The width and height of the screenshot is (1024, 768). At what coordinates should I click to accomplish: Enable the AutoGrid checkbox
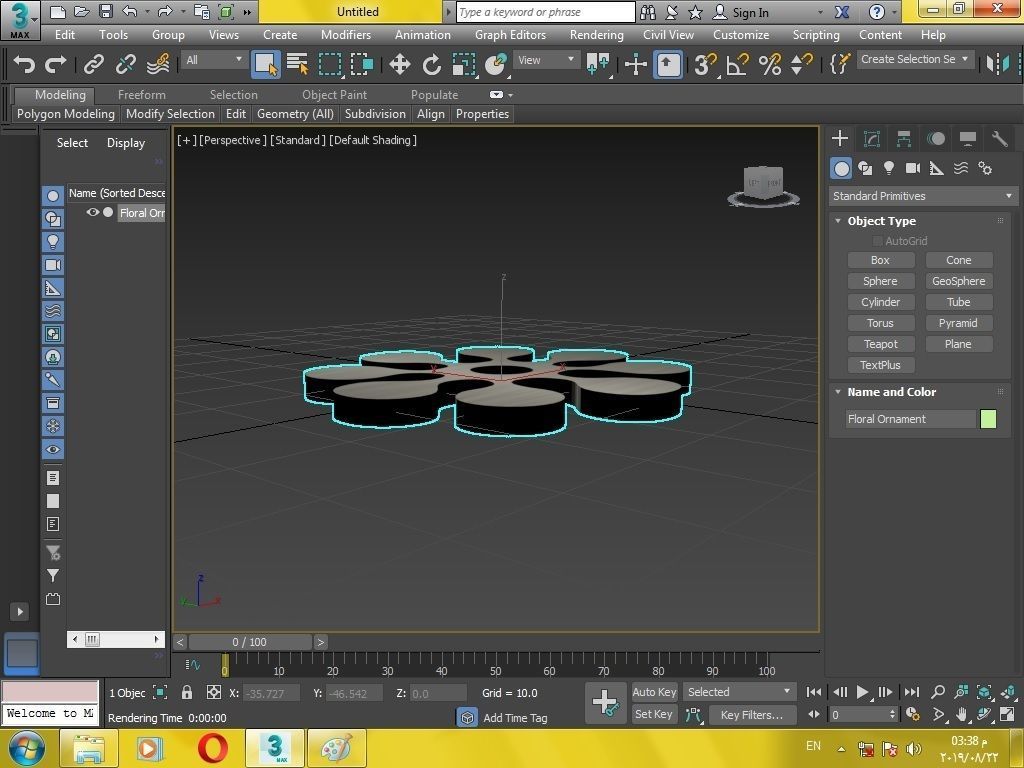click(878, 241)
